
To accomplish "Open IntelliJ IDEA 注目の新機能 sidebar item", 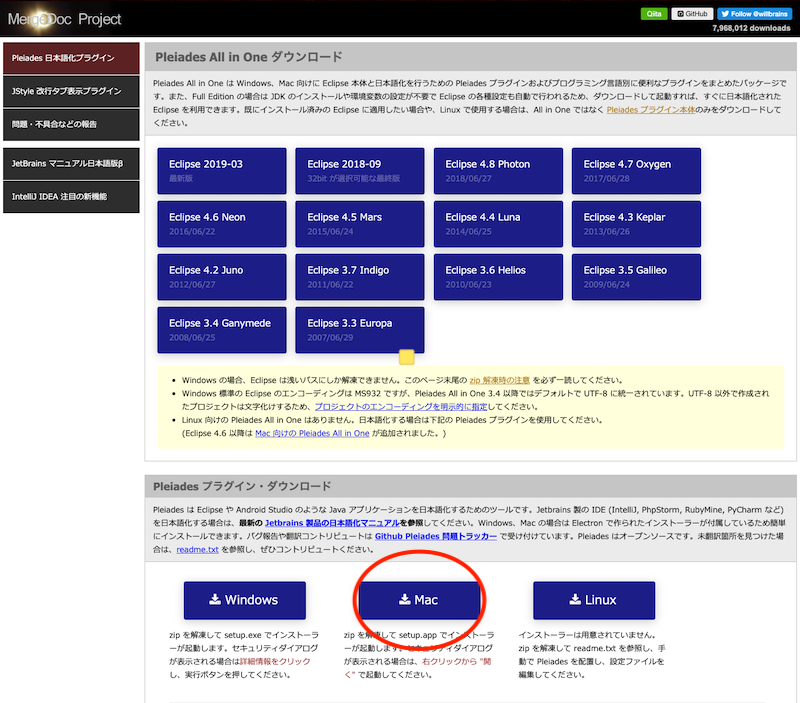I will coord(71,197).
